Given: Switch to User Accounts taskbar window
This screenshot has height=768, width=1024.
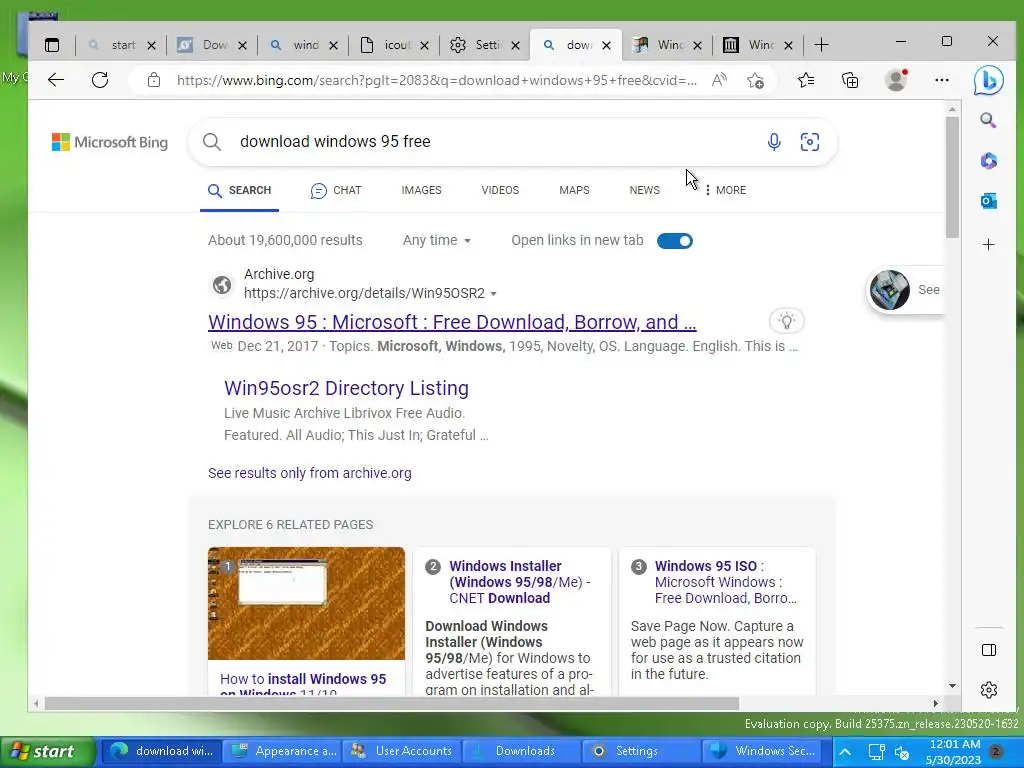Looking at the screenshot, I should coord(403,751).
